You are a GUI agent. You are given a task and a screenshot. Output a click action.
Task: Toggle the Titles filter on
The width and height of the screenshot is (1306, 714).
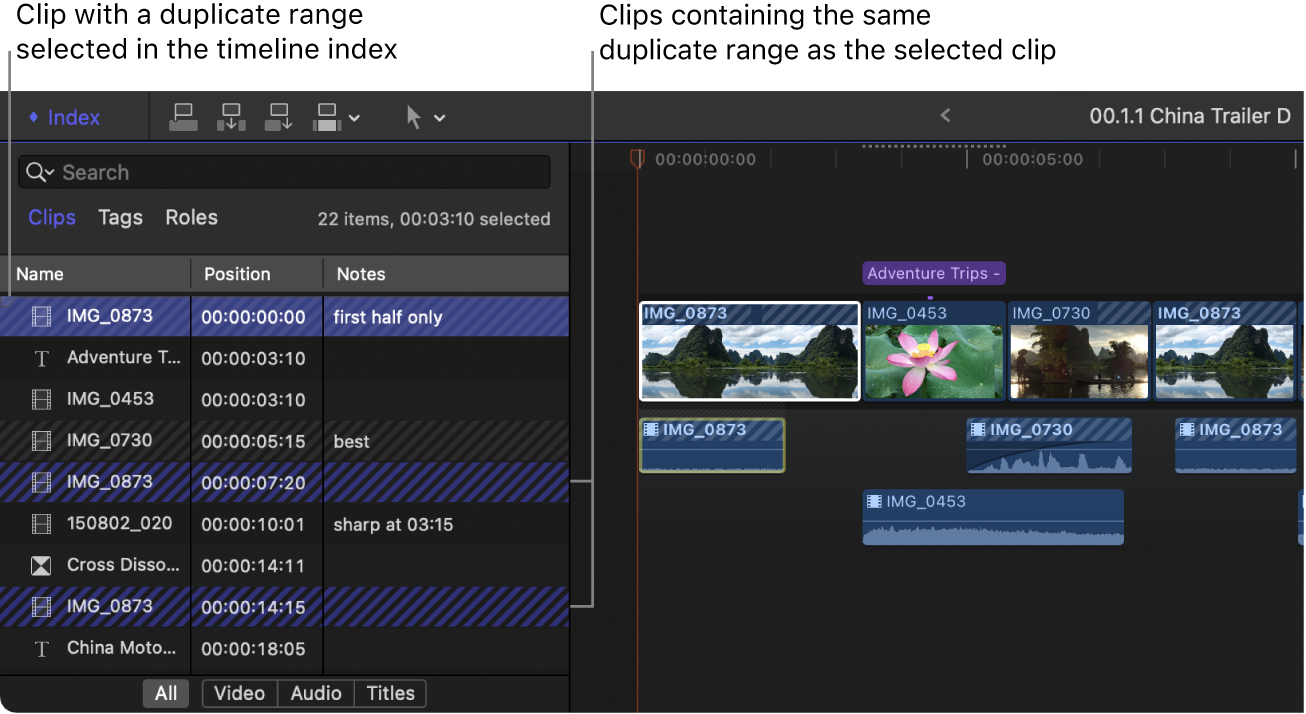pos(390,693)
